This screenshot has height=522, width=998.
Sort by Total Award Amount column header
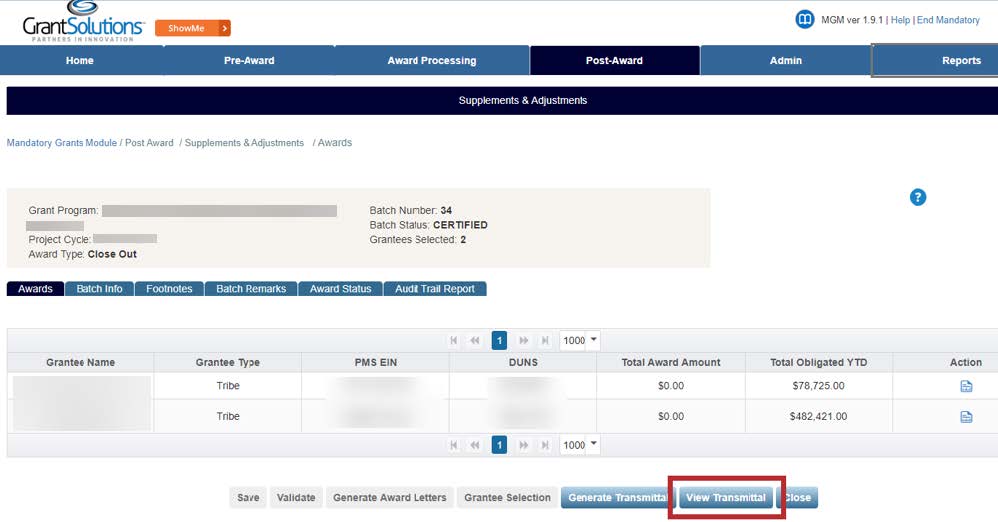[x=671, y=362]
